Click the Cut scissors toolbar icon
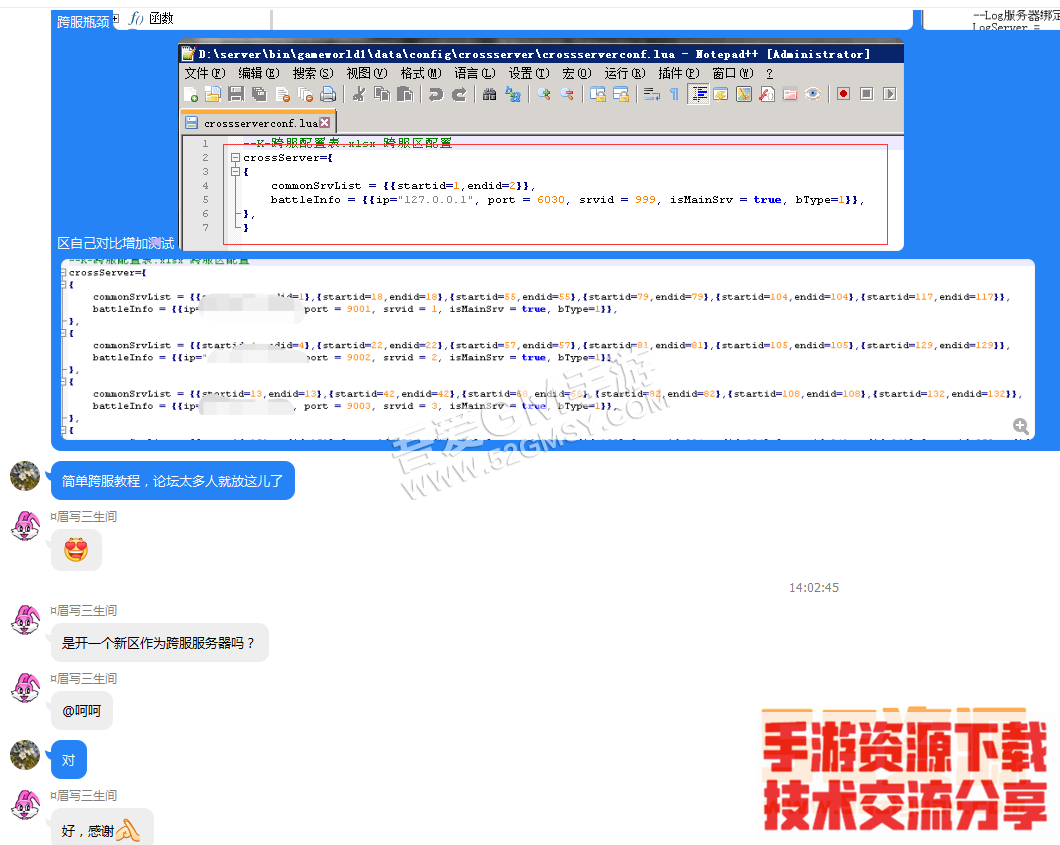1060x845 pixels. [358, 94]
